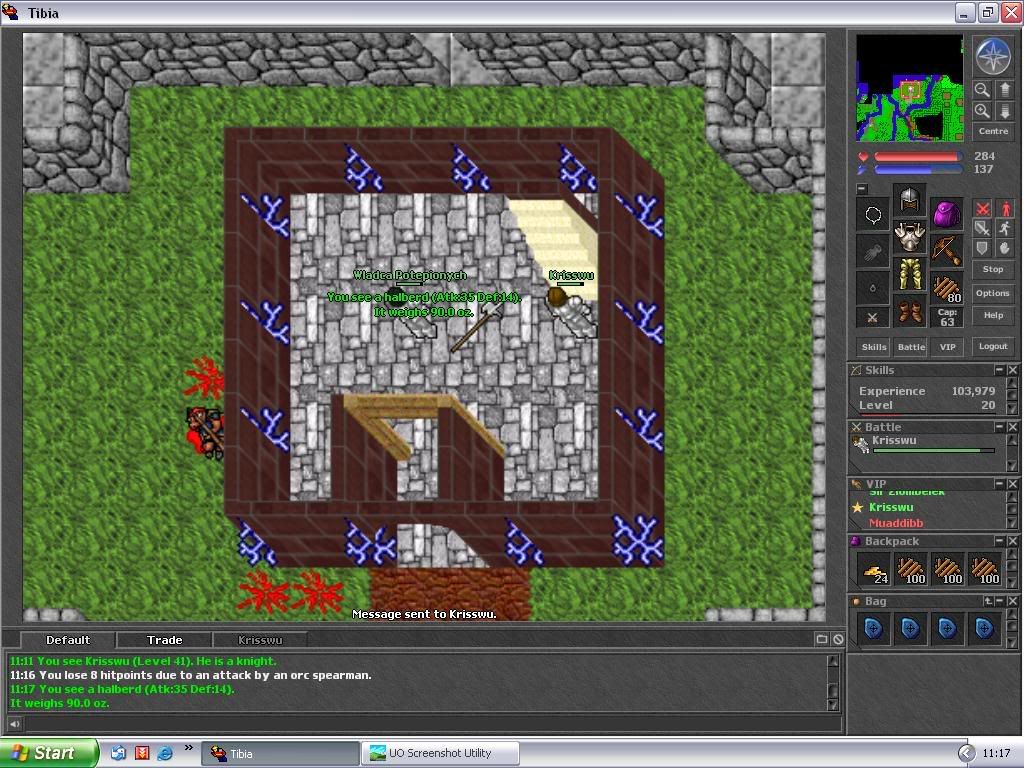This screenshot has width=1024, height=768.
Task: Minimize the VIP panel
Action: 999,483
